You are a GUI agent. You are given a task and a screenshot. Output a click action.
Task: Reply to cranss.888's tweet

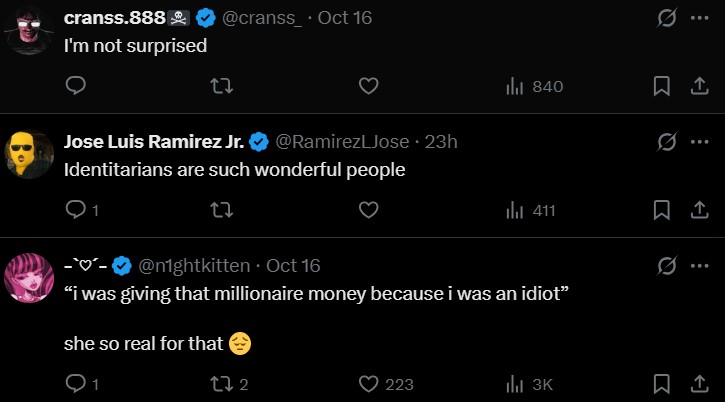tap(76, 87)
